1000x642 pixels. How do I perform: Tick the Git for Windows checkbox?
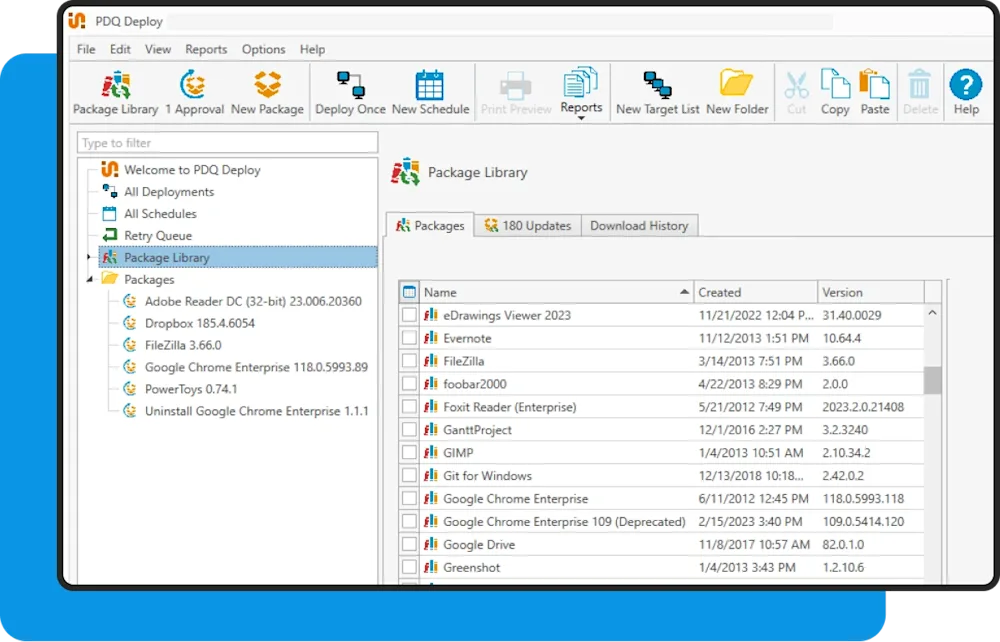(409, 476)
